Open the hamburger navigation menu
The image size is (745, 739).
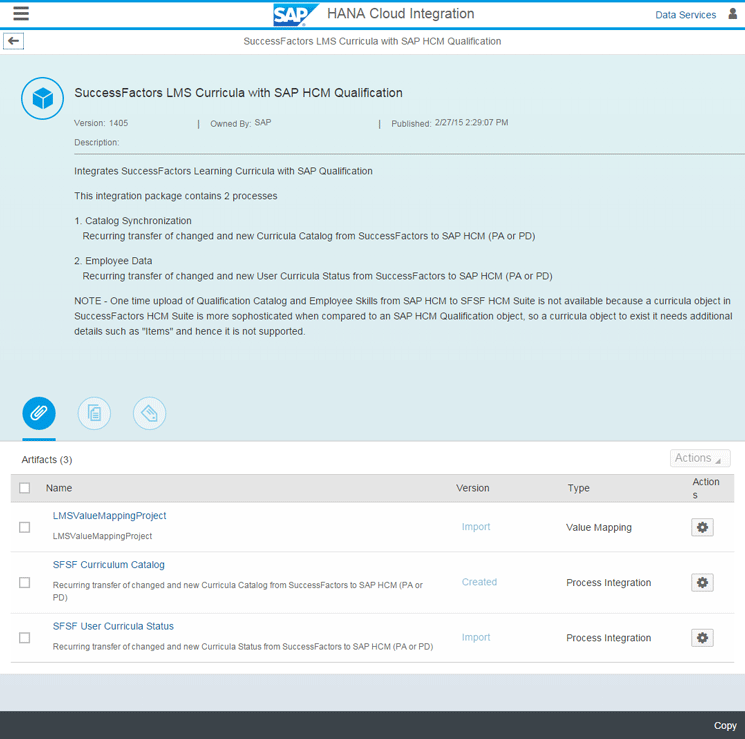click(20, 14)
